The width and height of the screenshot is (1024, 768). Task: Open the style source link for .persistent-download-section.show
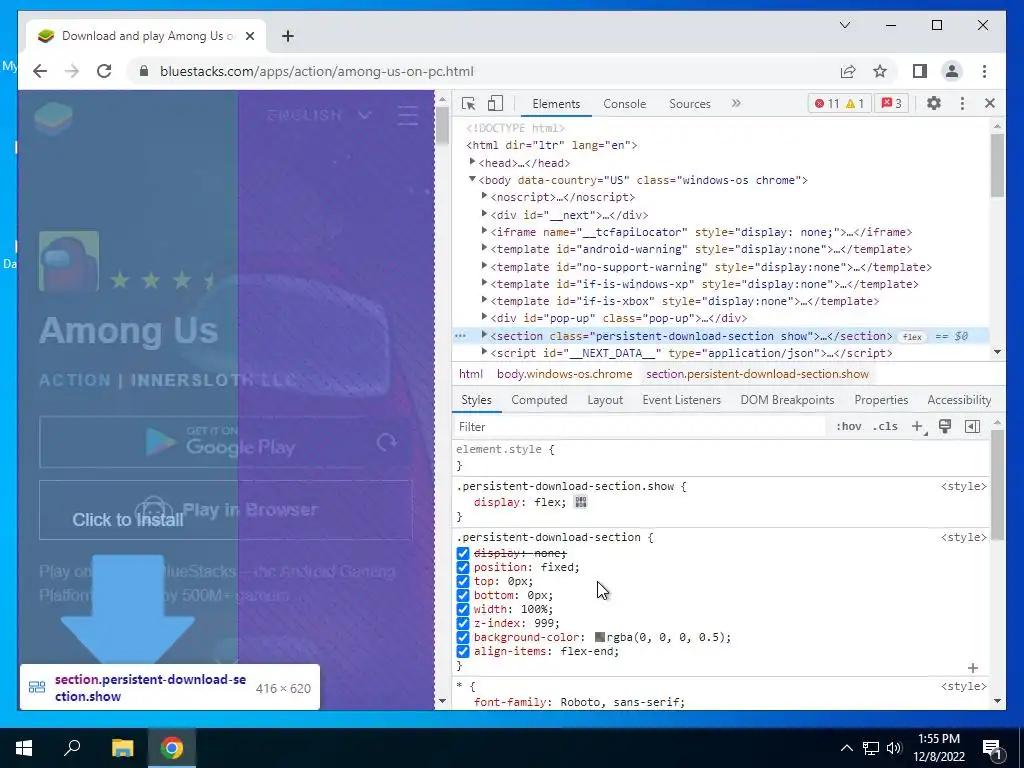pyautogui.click(x=963, y=487)
